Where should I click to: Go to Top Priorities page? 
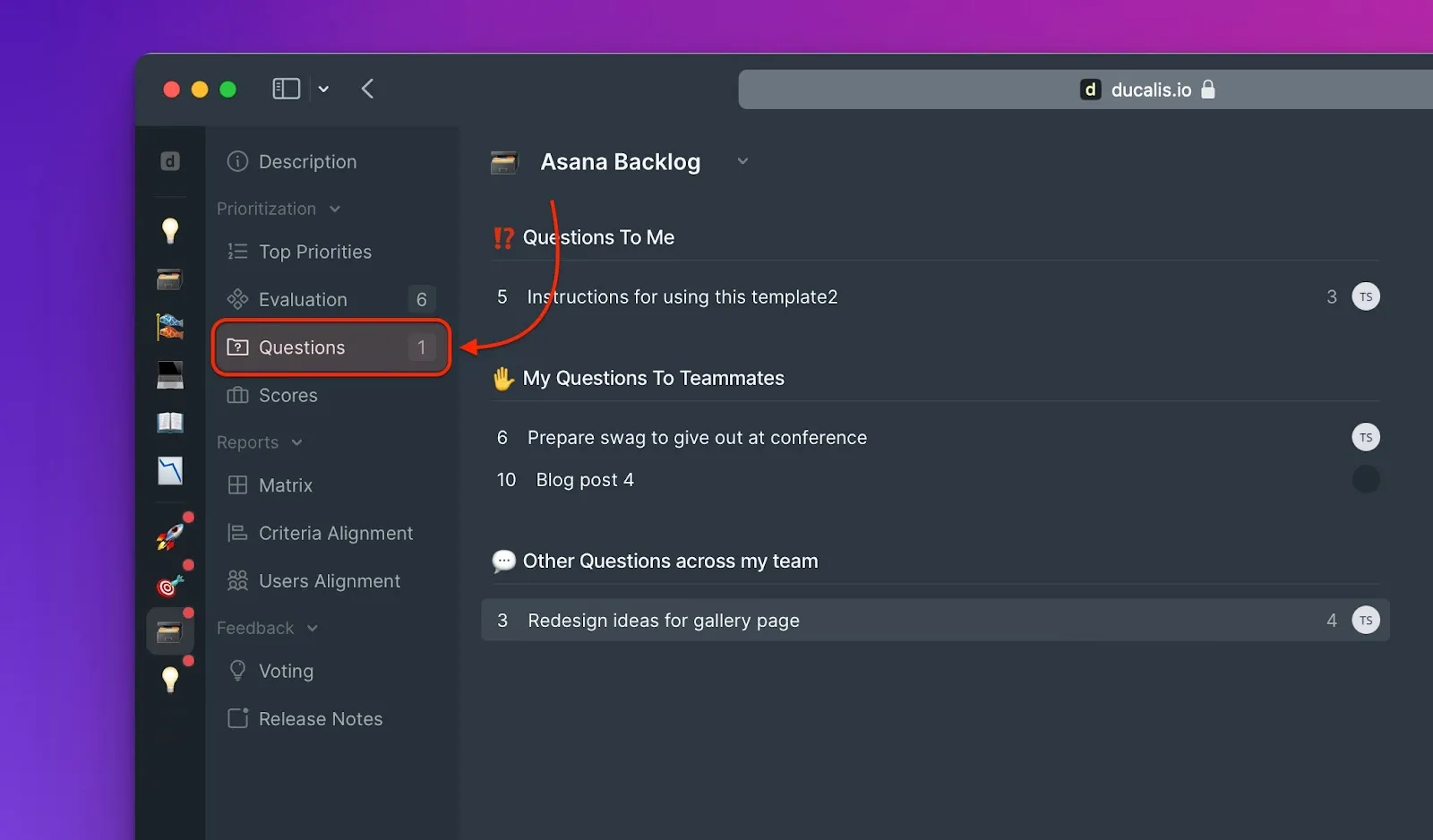tap(314, 252)
